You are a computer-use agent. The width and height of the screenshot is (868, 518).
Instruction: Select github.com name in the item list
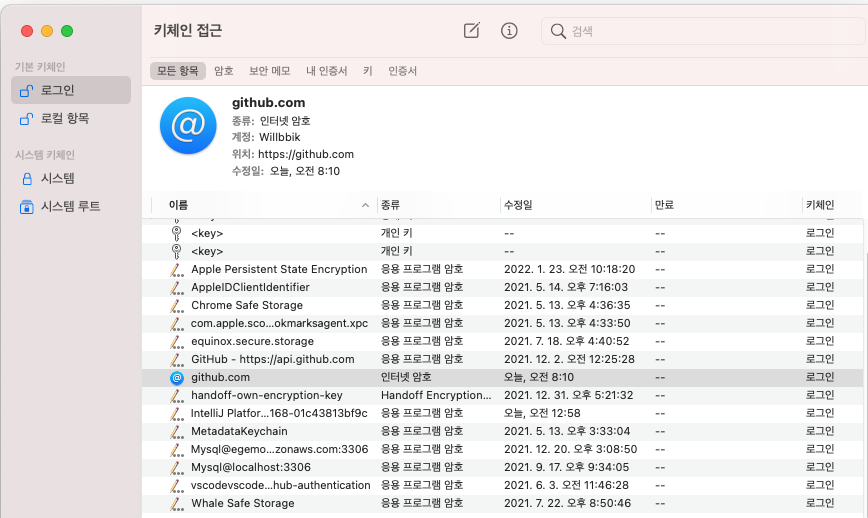220,377
